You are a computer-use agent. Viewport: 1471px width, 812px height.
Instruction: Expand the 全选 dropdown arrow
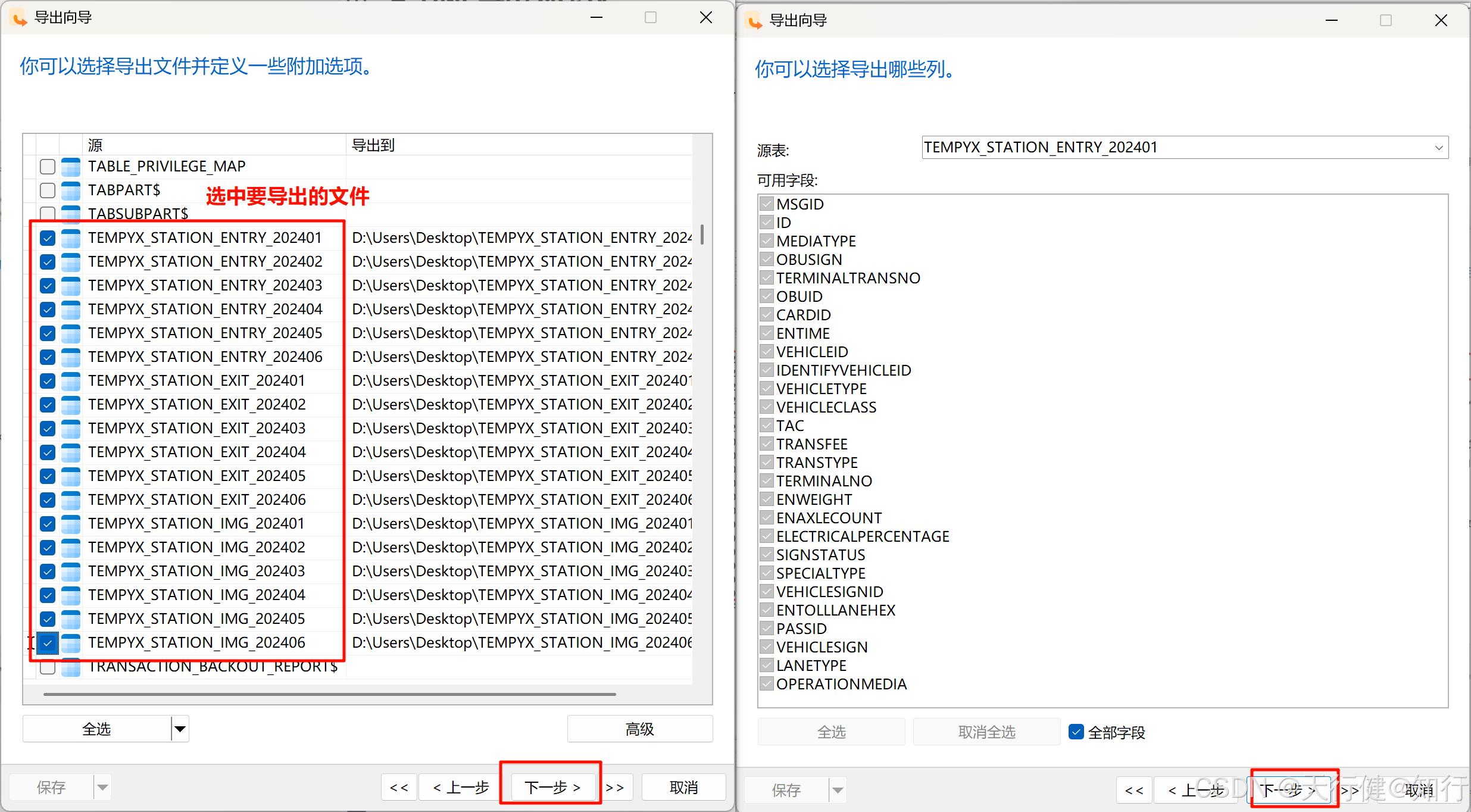click(x=180, y=729)
